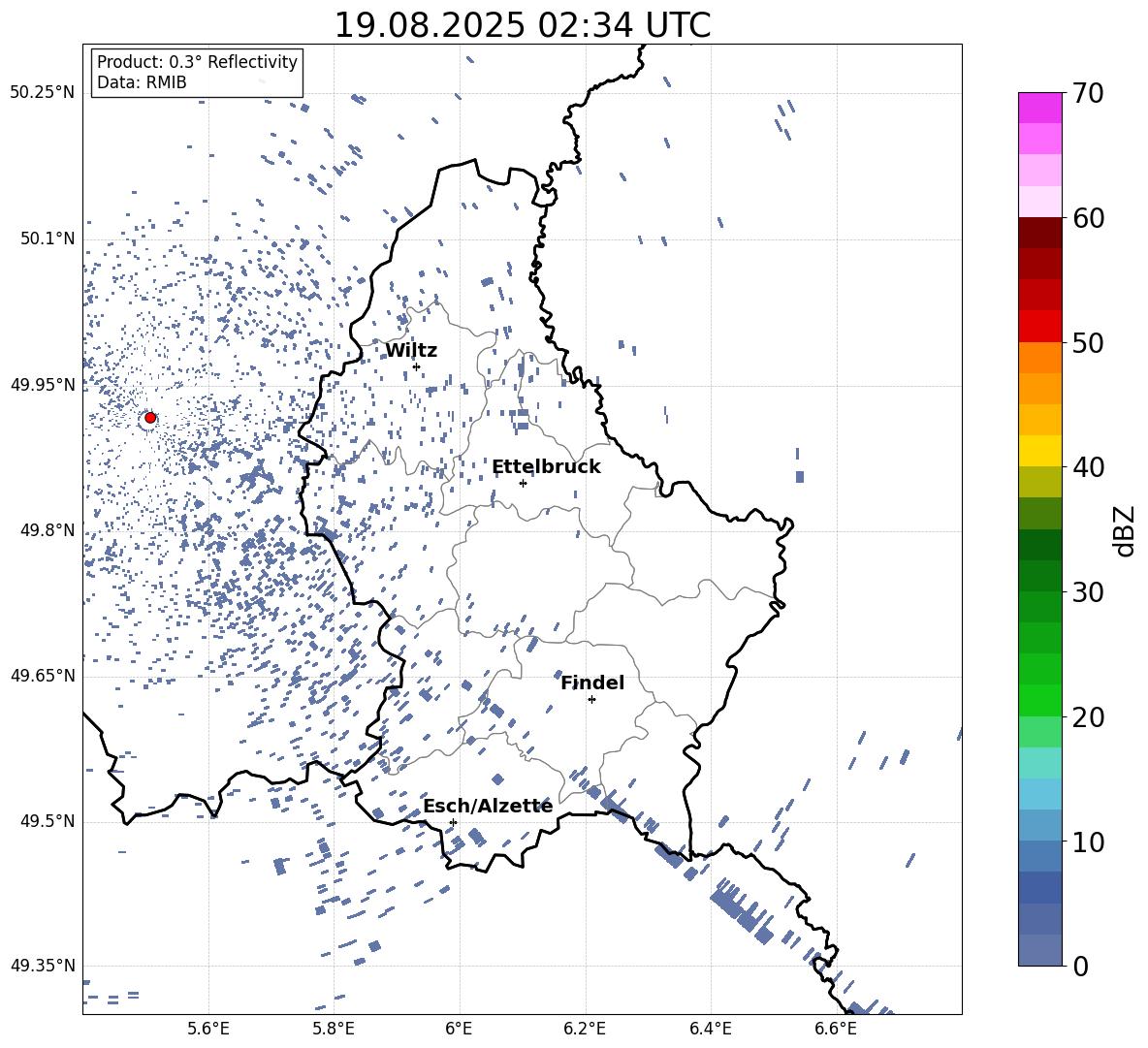Click the Esch/Alzette station cross marker
1148x1048 pixels.
point(453,822)
